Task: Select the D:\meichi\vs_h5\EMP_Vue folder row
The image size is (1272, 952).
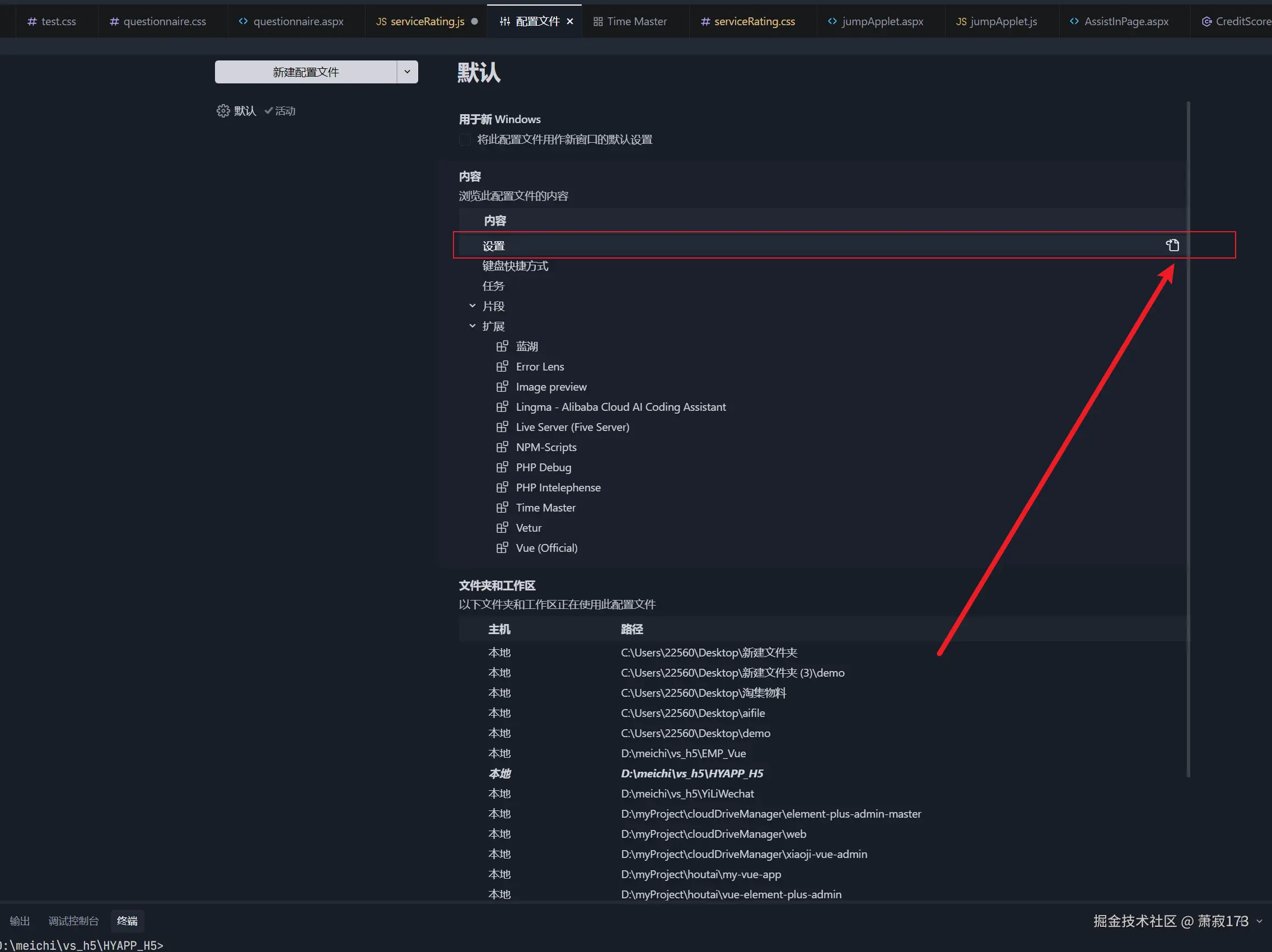Action: [682, 753]
